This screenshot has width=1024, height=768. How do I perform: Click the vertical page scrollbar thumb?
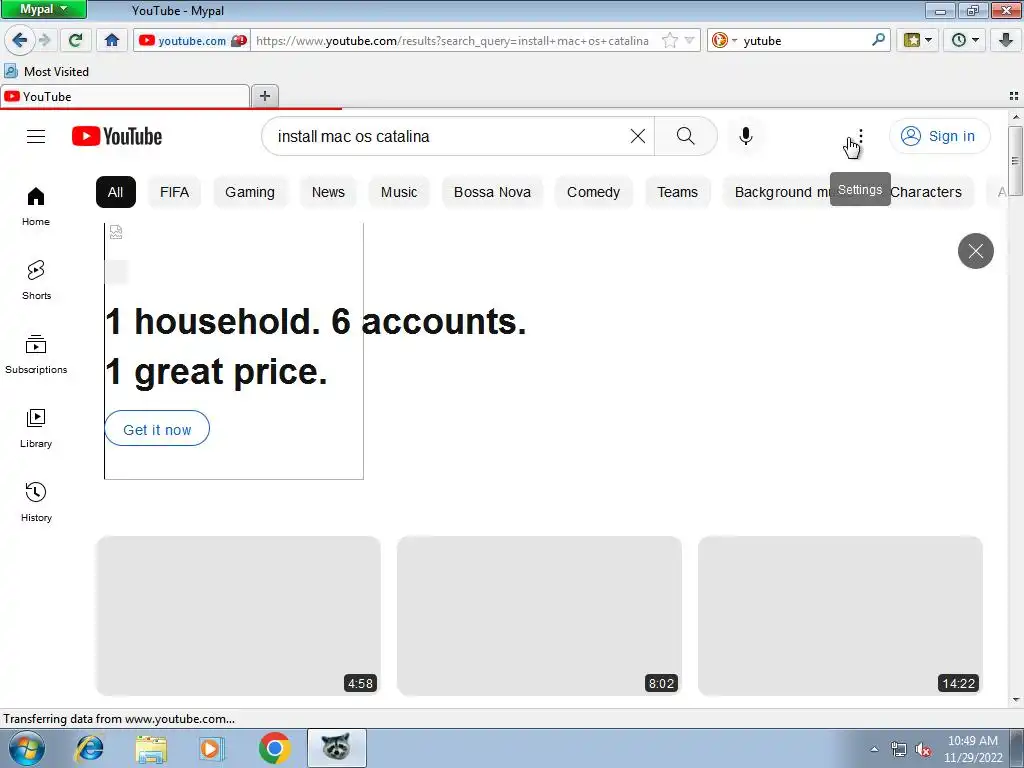pos(1015,161)
